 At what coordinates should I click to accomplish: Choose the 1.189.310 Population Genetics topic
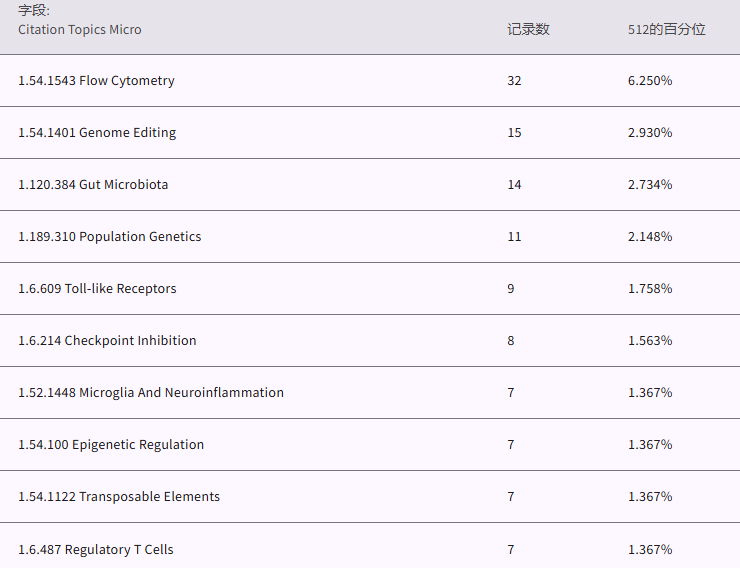point(110,237)
